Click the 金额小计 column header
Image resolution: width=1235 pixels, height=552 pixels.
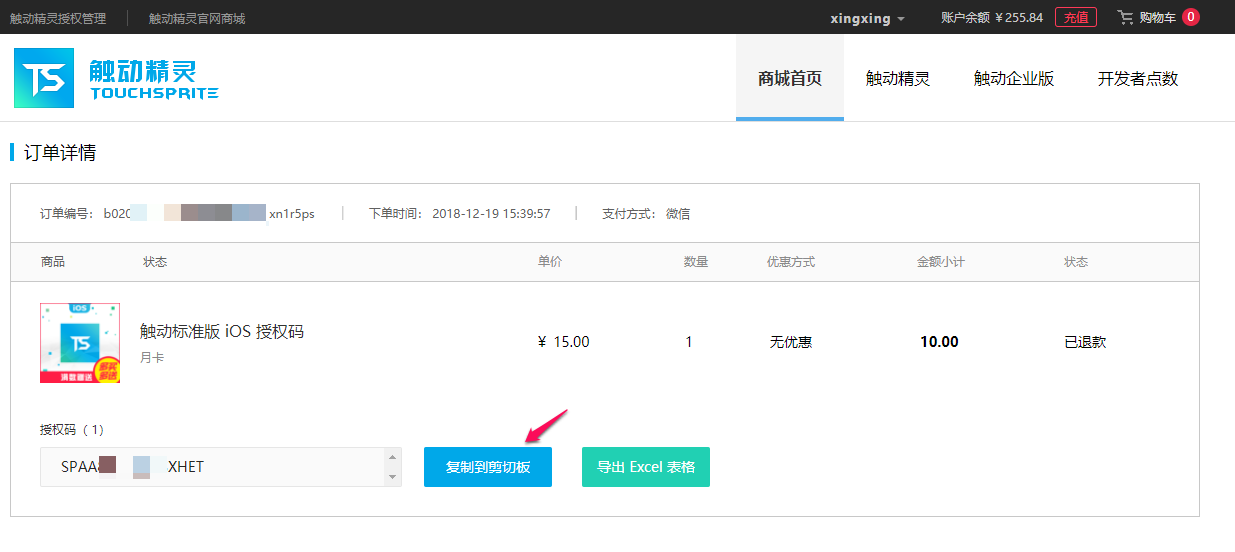point(941,262)
